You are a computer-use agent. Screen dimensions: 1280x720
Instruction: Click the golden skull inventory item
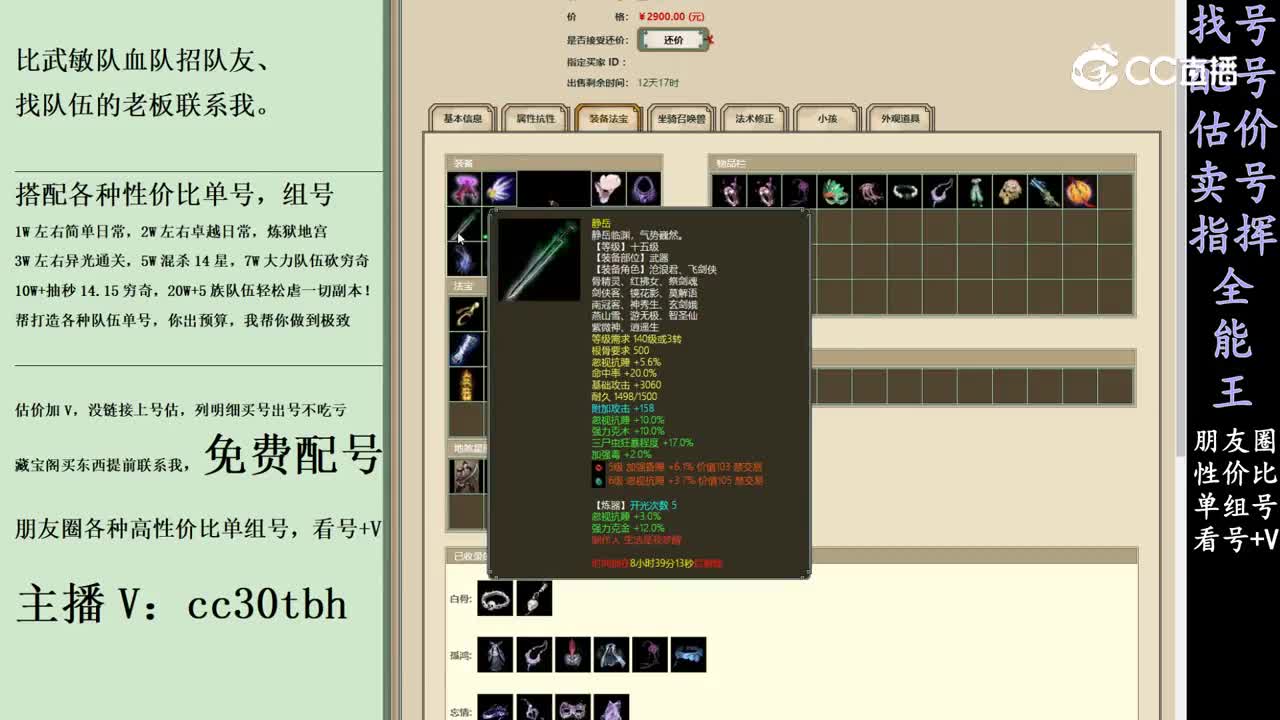coord(1009,191)
